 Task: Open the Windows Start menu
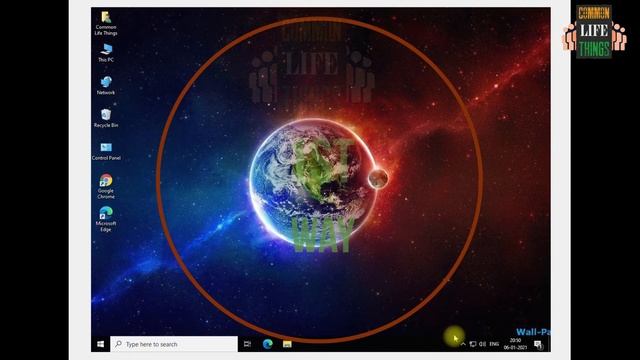(100, 344)
